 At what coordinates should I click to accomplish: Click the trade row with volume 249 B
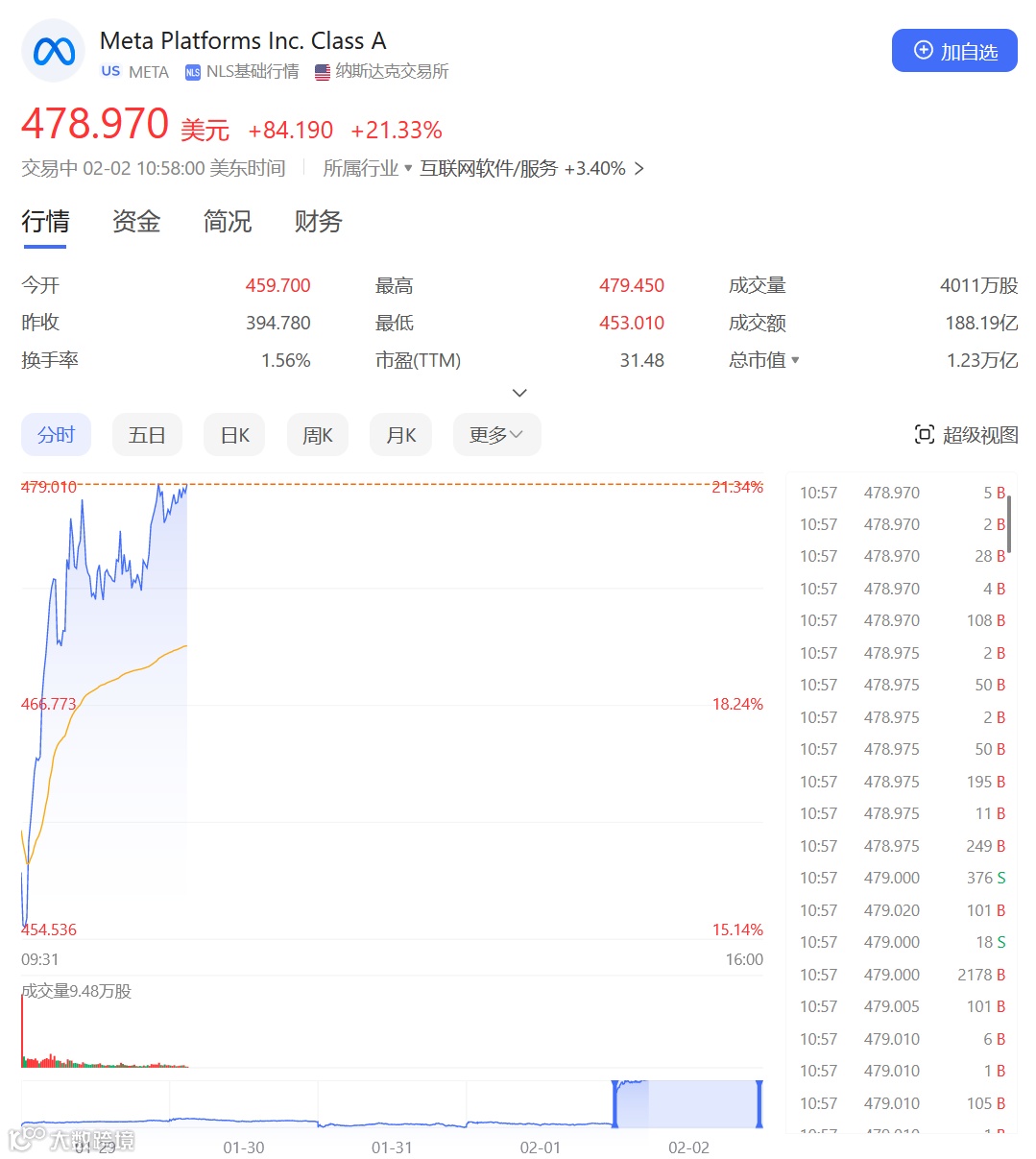pos(903,846)
